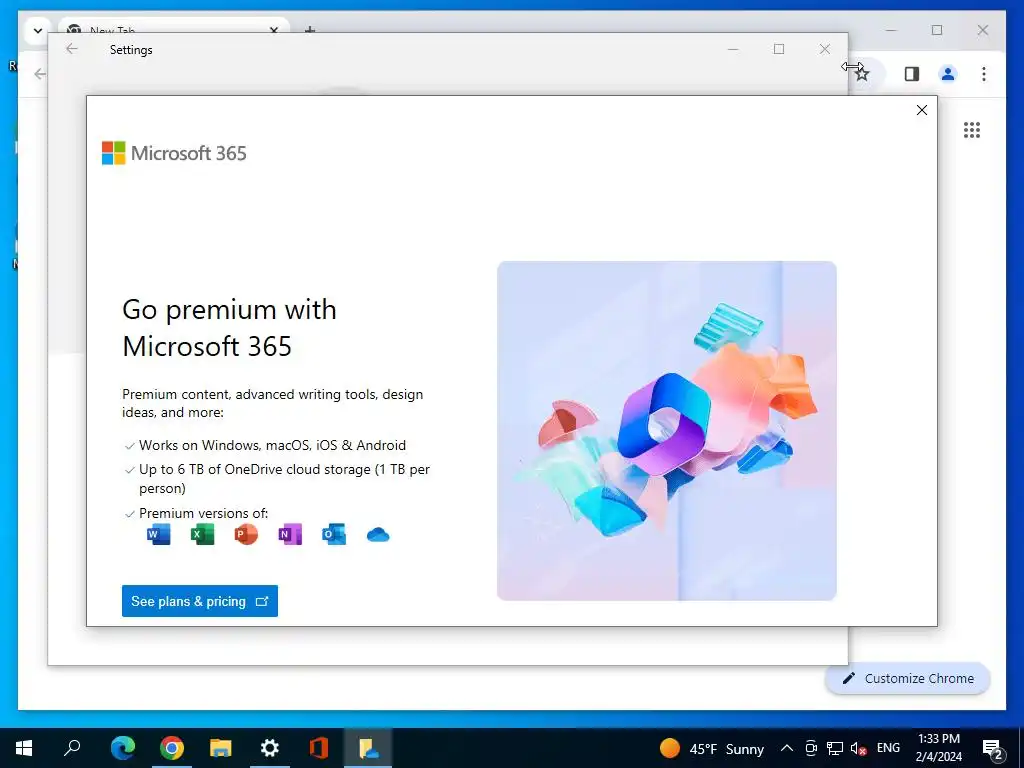
Task: Click the Customize Chrome button
Action: pyautogui.click(x=908, y=679)
